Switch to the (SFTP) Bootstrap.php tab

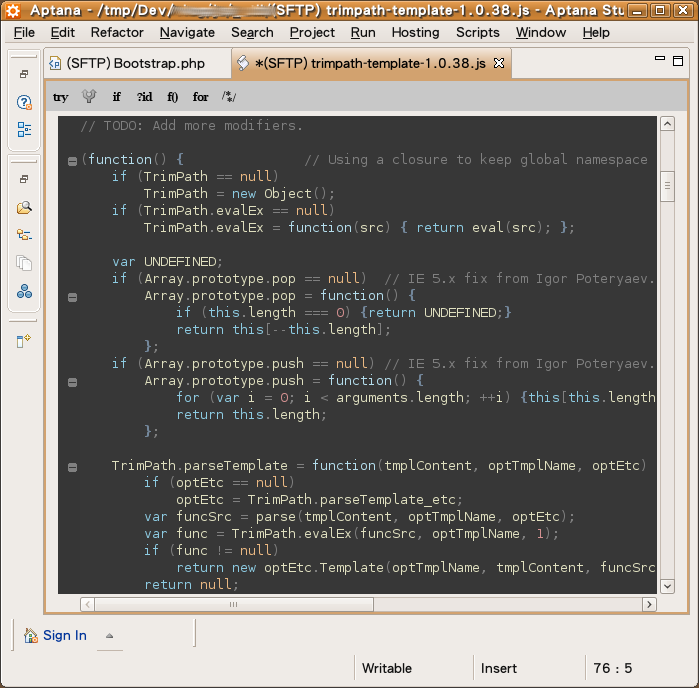(136, 63)
